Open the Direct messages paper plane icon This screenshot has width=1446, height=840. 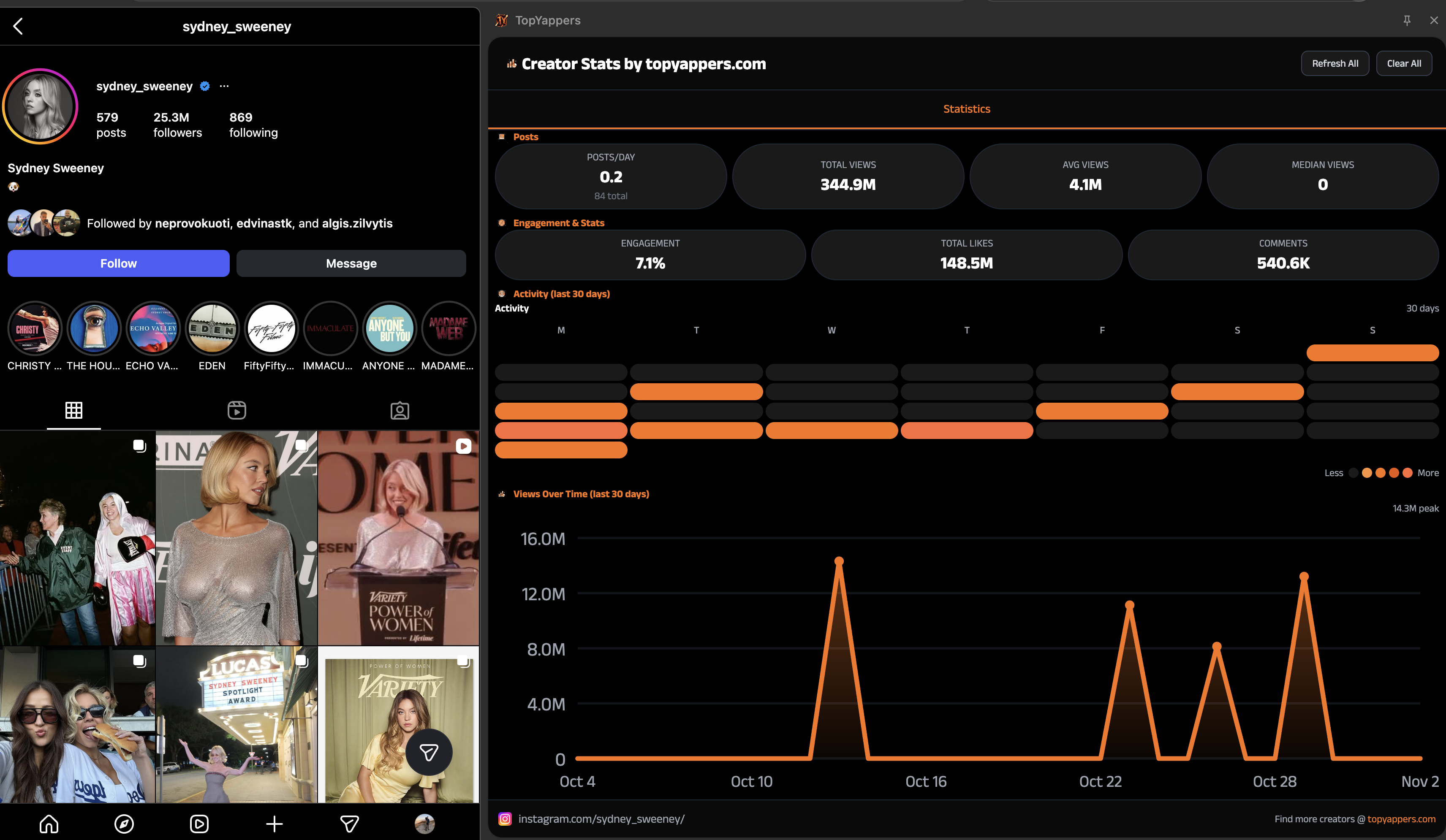coord(349,824)
